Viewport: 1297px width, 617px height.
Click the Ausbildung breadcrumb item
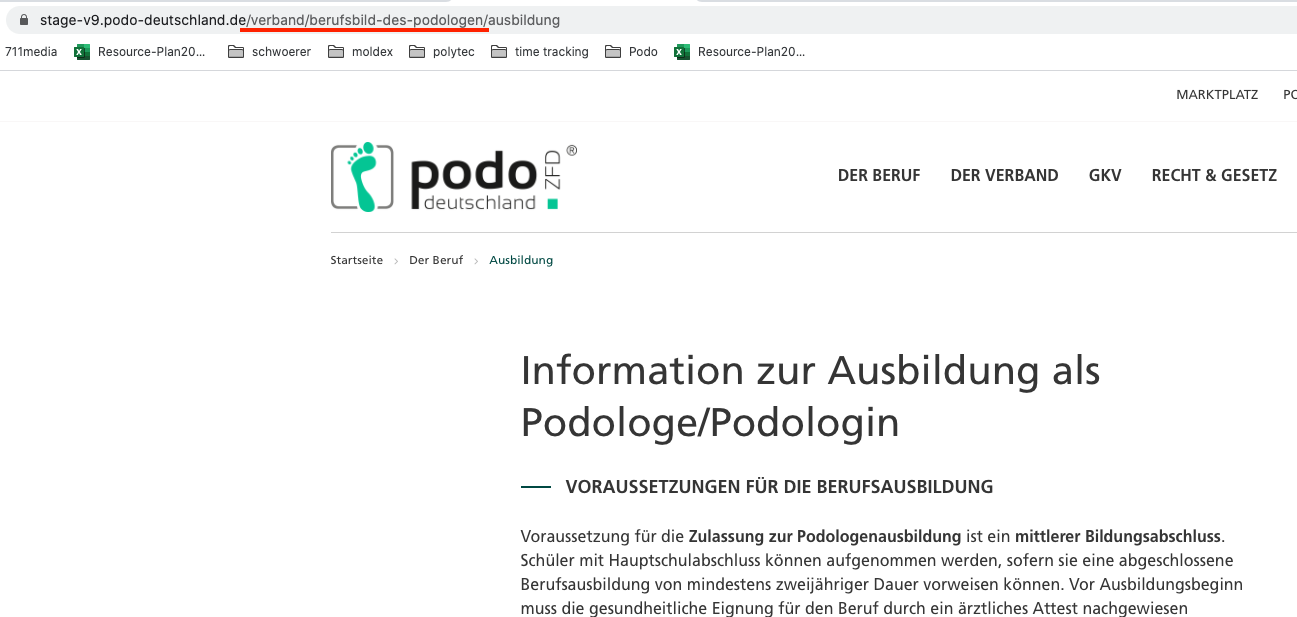[x=521, y=260]
